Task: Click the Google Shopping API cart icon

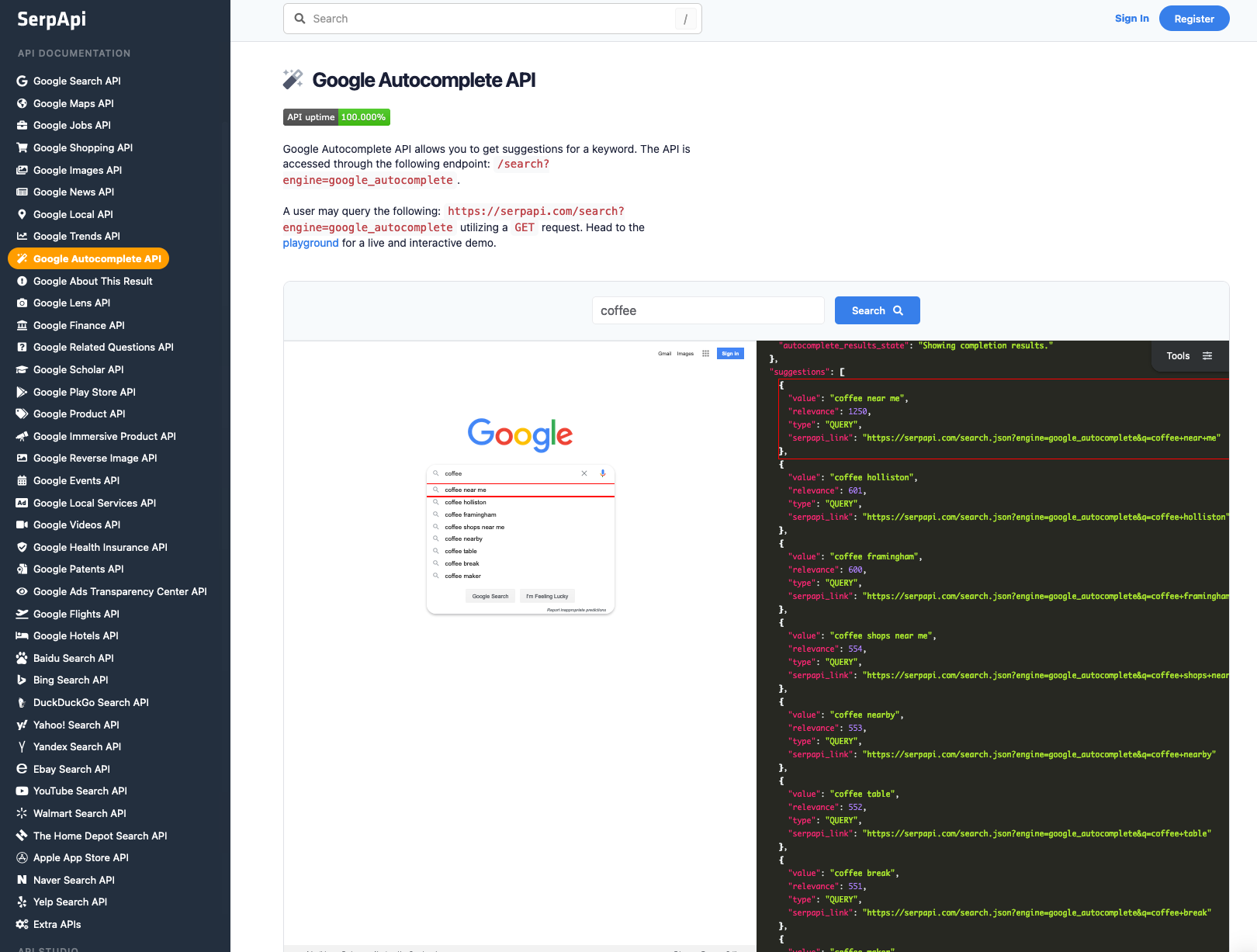Action: pyautogui.click(x=22, y=147)
